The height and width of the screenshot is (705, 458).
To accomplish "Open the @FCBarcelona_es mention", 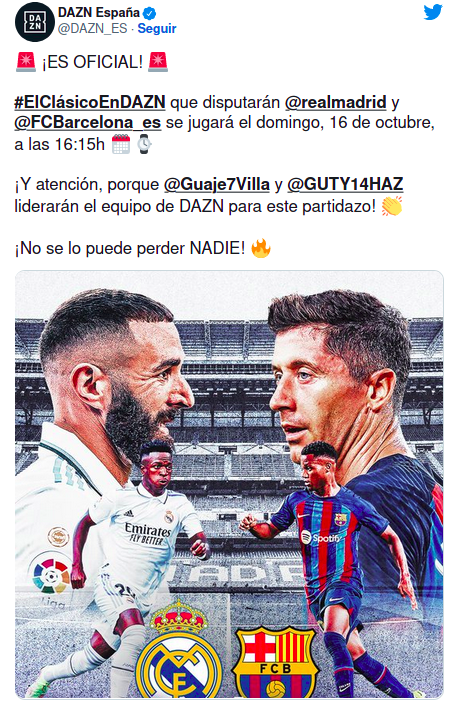I will pyautogui.click(x=88, y=122).
